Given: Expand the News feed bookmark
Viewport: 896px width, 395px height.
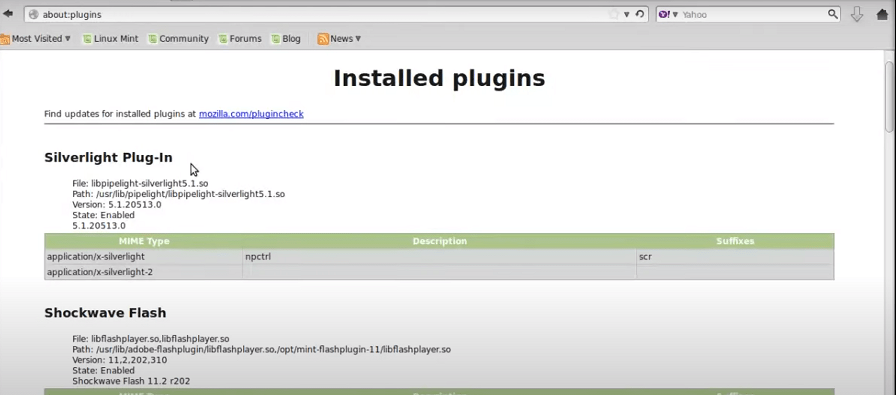Looking at the screenshot, I should 339,39.
